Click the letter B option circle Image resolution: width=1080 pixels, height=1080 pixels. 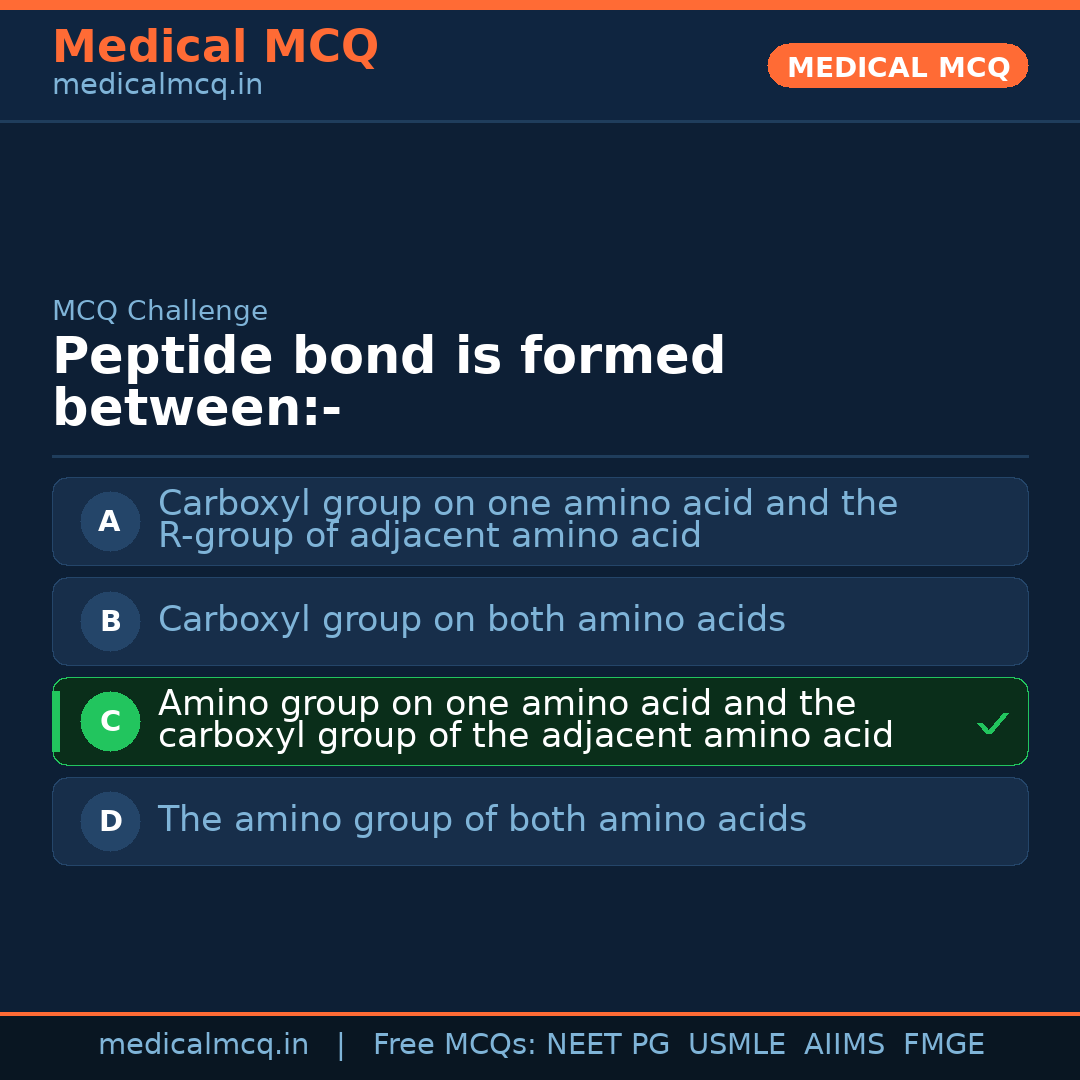pyautogui.click(x=110, y=621)
